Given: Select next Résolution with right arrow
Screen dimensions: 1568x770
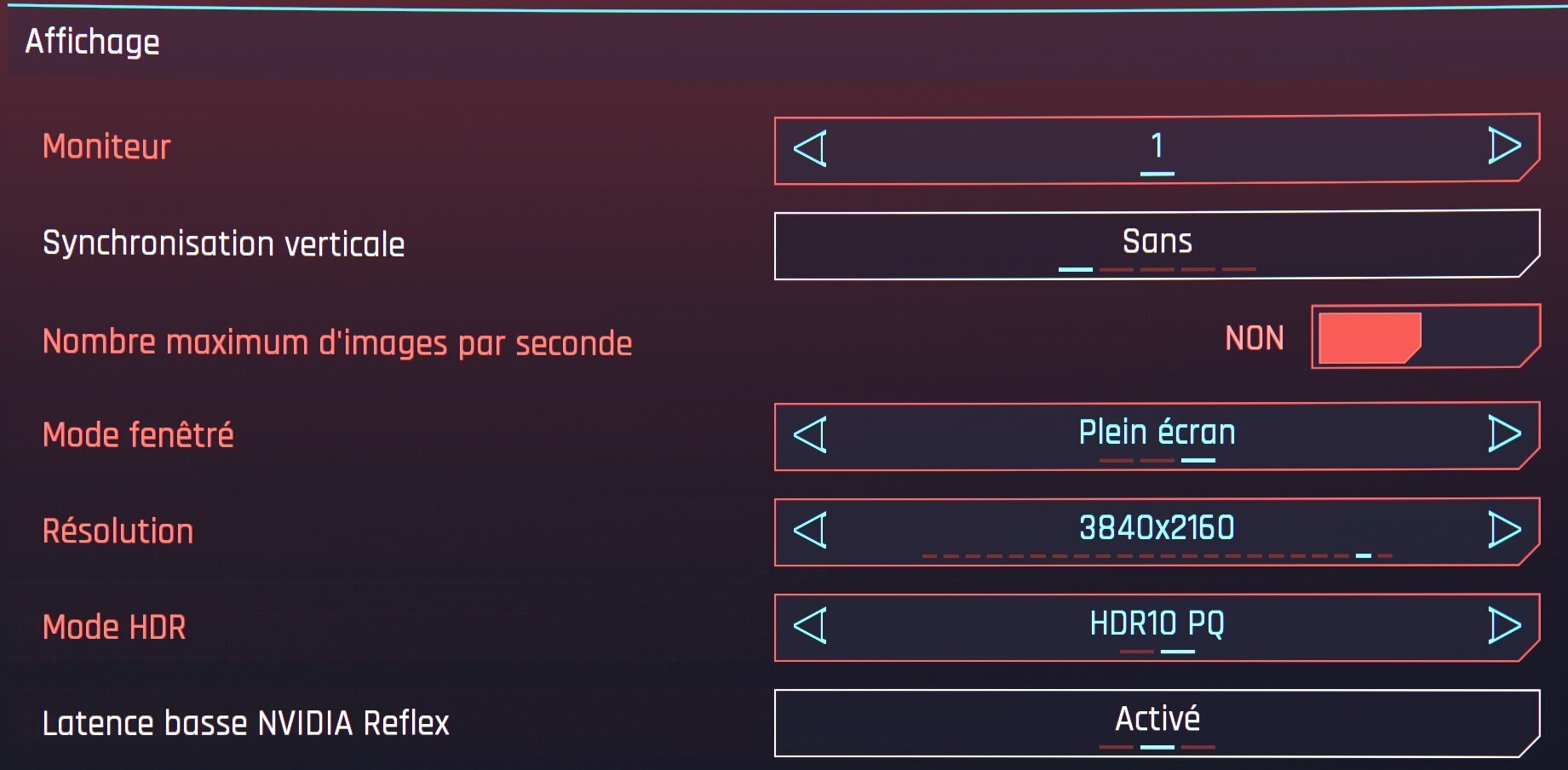Looking at the screenshot, I should coord(1504,530).
